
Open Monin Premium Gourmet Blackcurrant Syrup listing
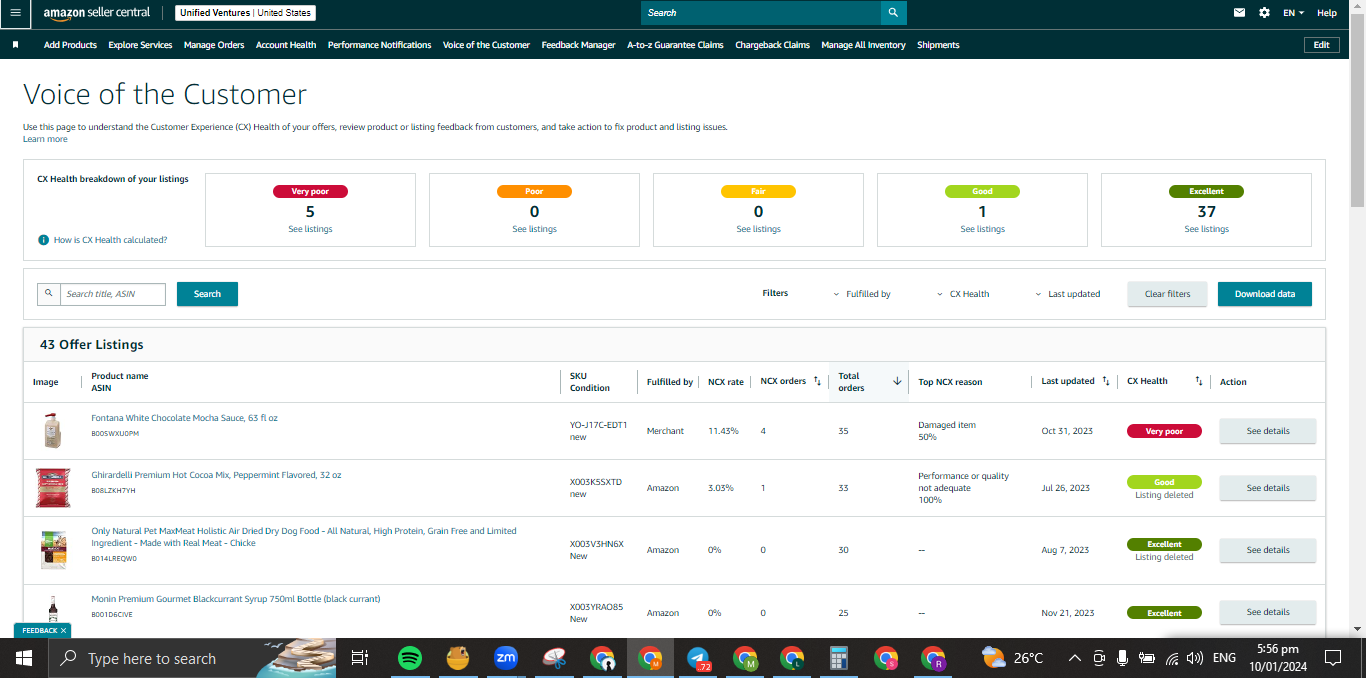(236, 599)
